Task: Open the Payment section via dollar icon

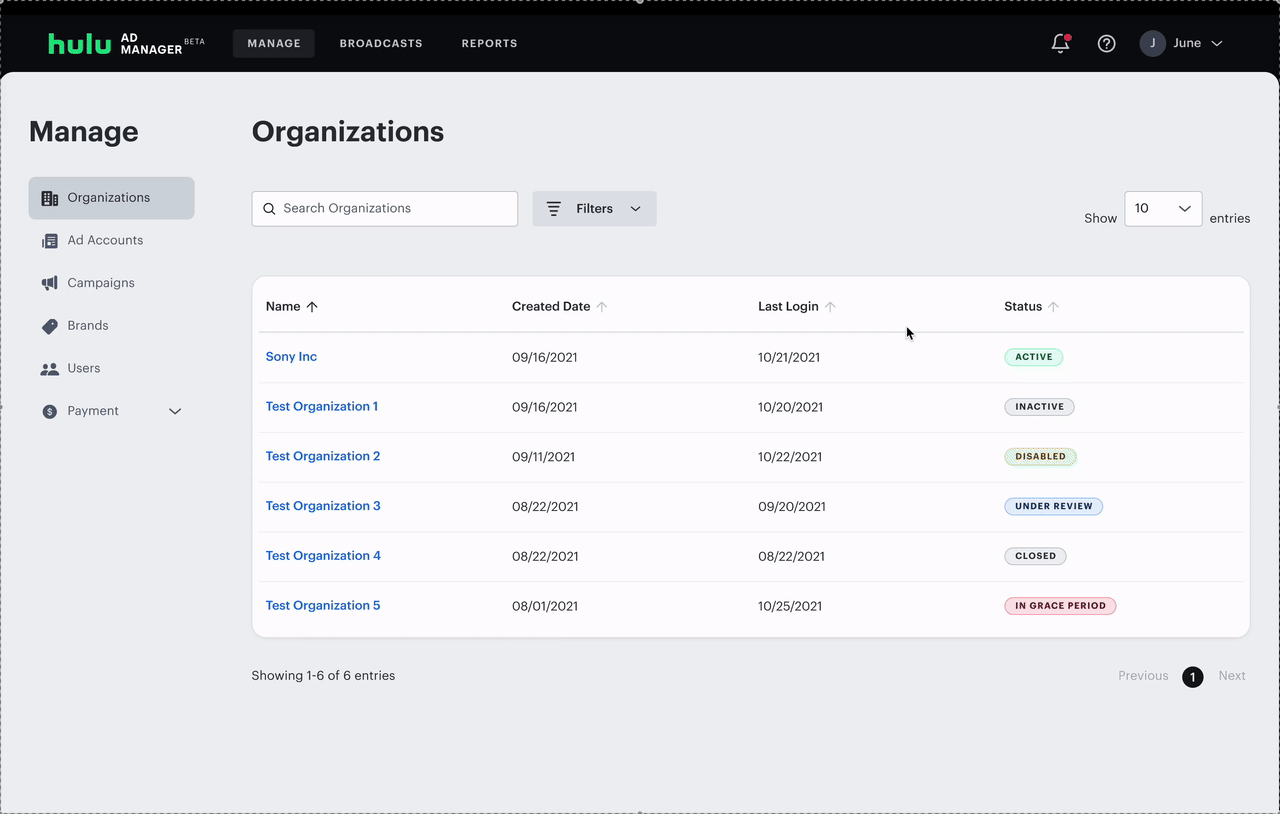Action: click(x=48, y=410)
